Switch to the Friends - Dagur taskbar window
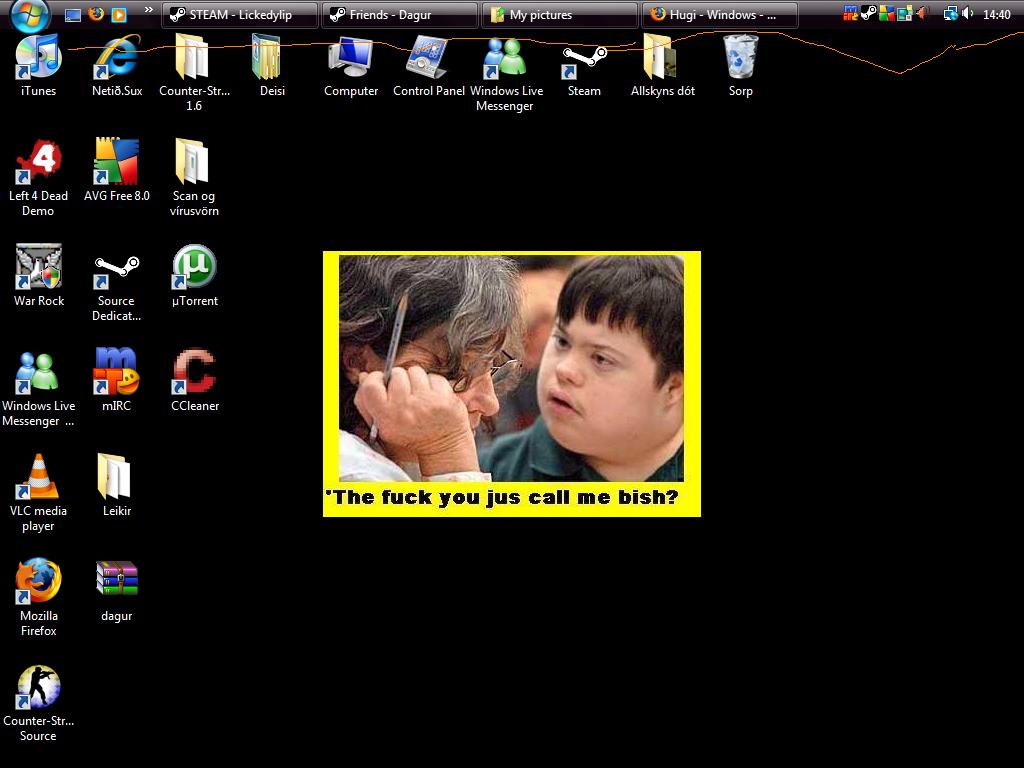Screen dimensions: 1024x768 (400, 14)
